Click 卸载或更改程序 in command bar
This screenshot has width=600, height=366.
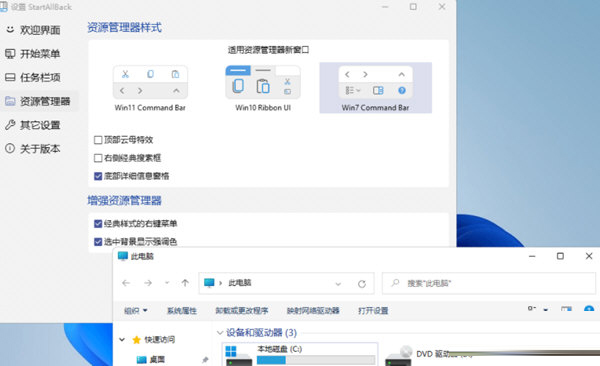pyautogui.click(x=242, y=310)
